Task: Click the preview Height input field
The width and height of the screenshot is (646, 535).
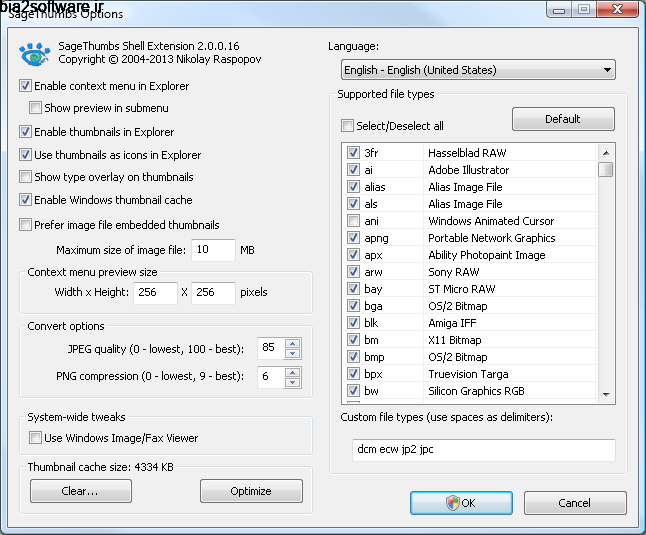Action: 213,292
